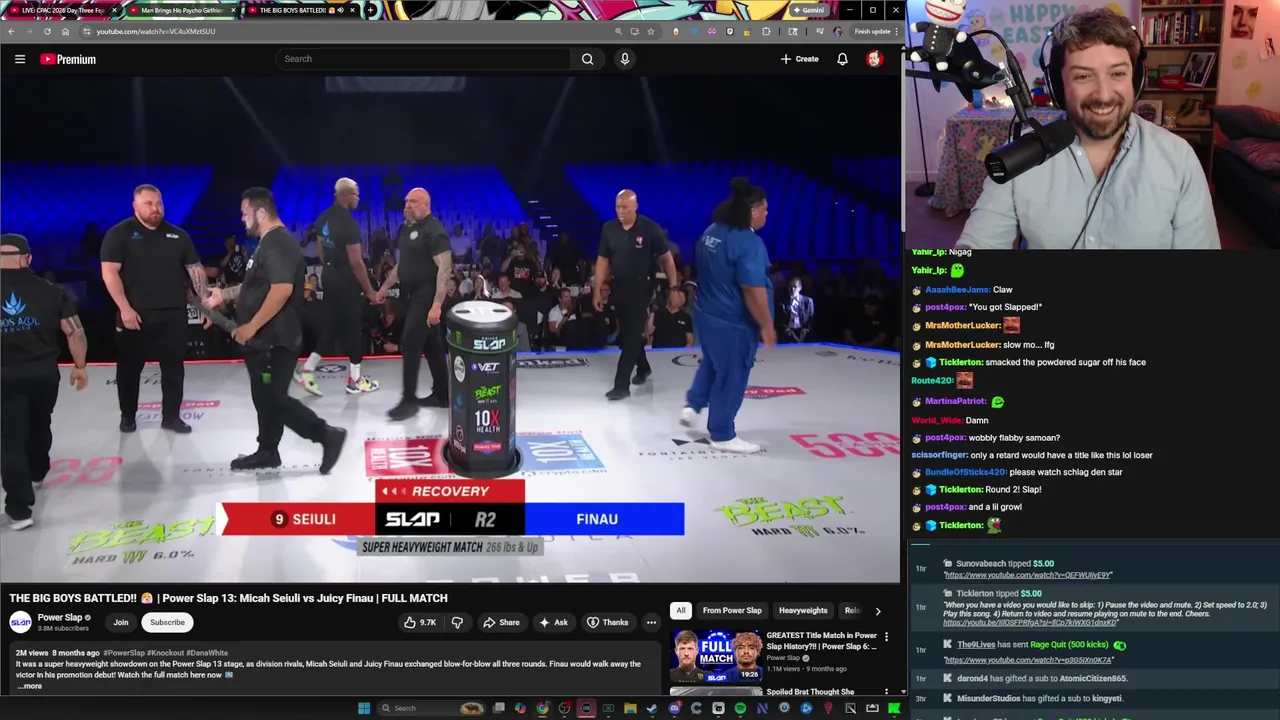Open Spoiled Brat Thought She video title

coord(810,691)
